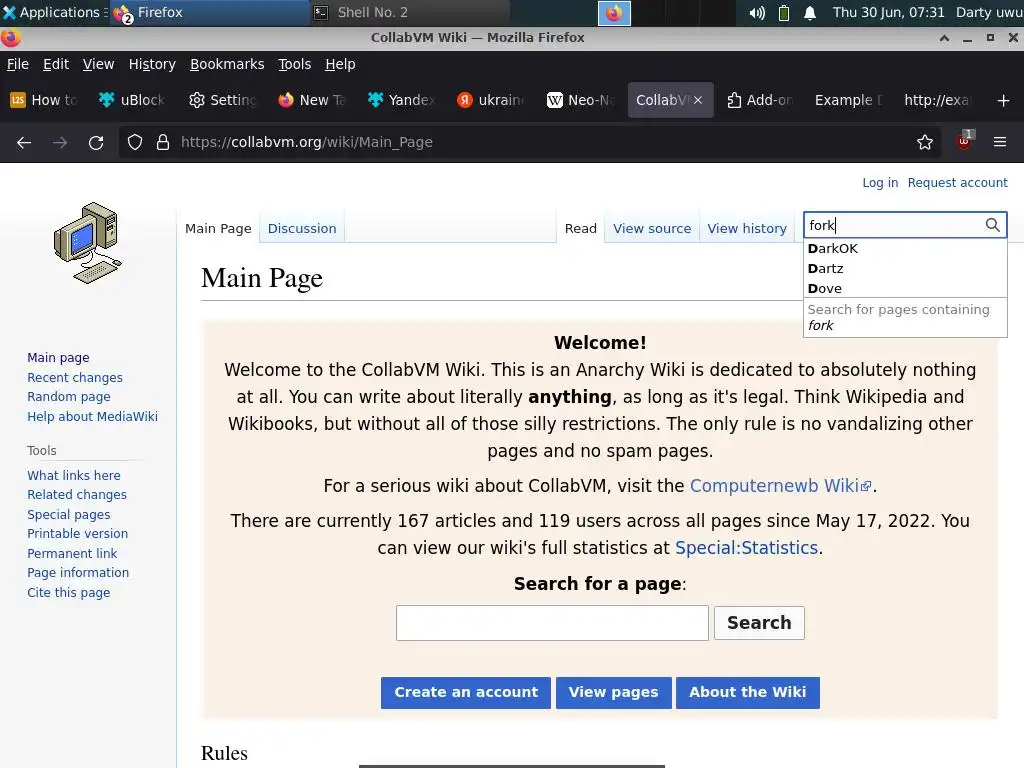Click the browser back arrow button

click(24, 142)
